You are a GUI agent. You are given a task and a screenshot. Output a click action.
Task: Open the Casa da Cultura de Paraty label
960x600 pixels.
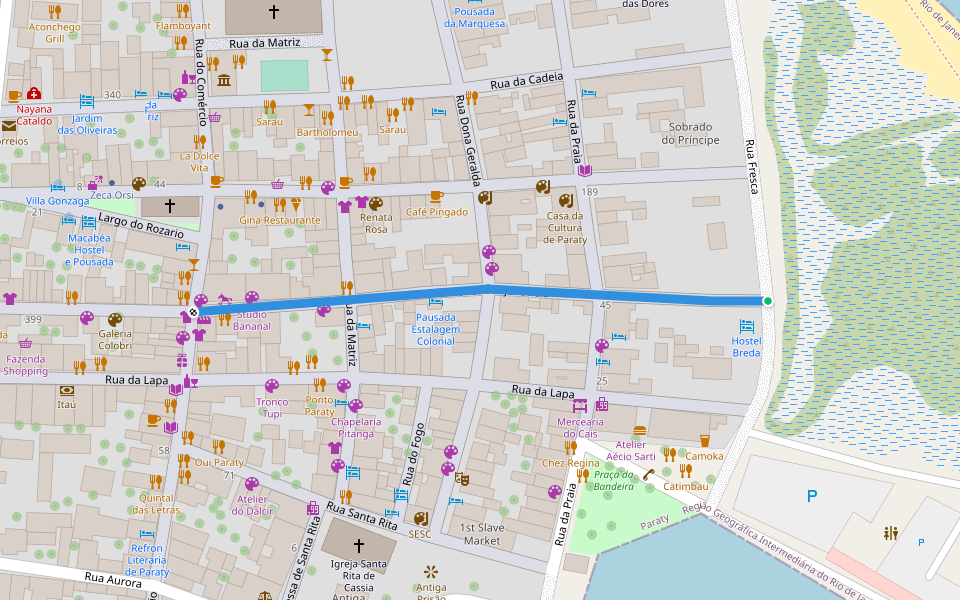point(565,227)
